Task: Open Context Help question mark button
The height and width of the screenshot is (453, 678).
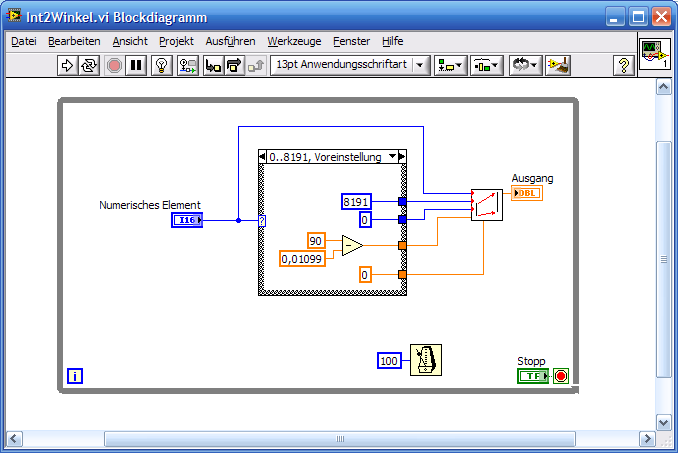Action: [624, 66]
